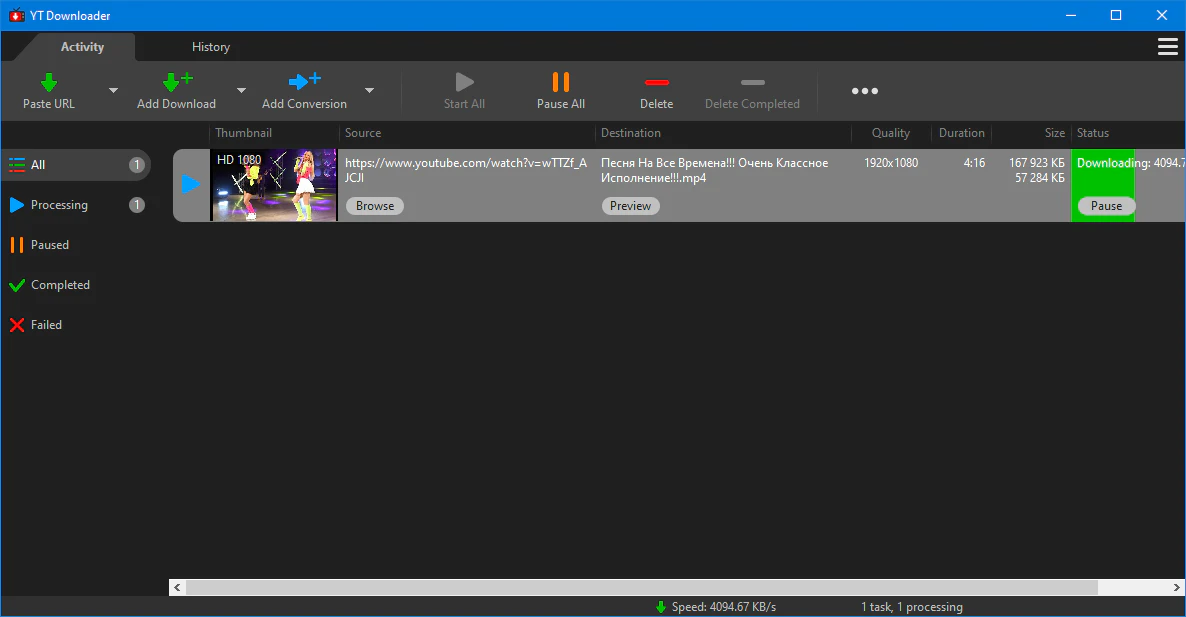The width and height of the screenshot is (1186, 617).
Task: Click the red Delete icon
Action: click(x=656, y=82)
